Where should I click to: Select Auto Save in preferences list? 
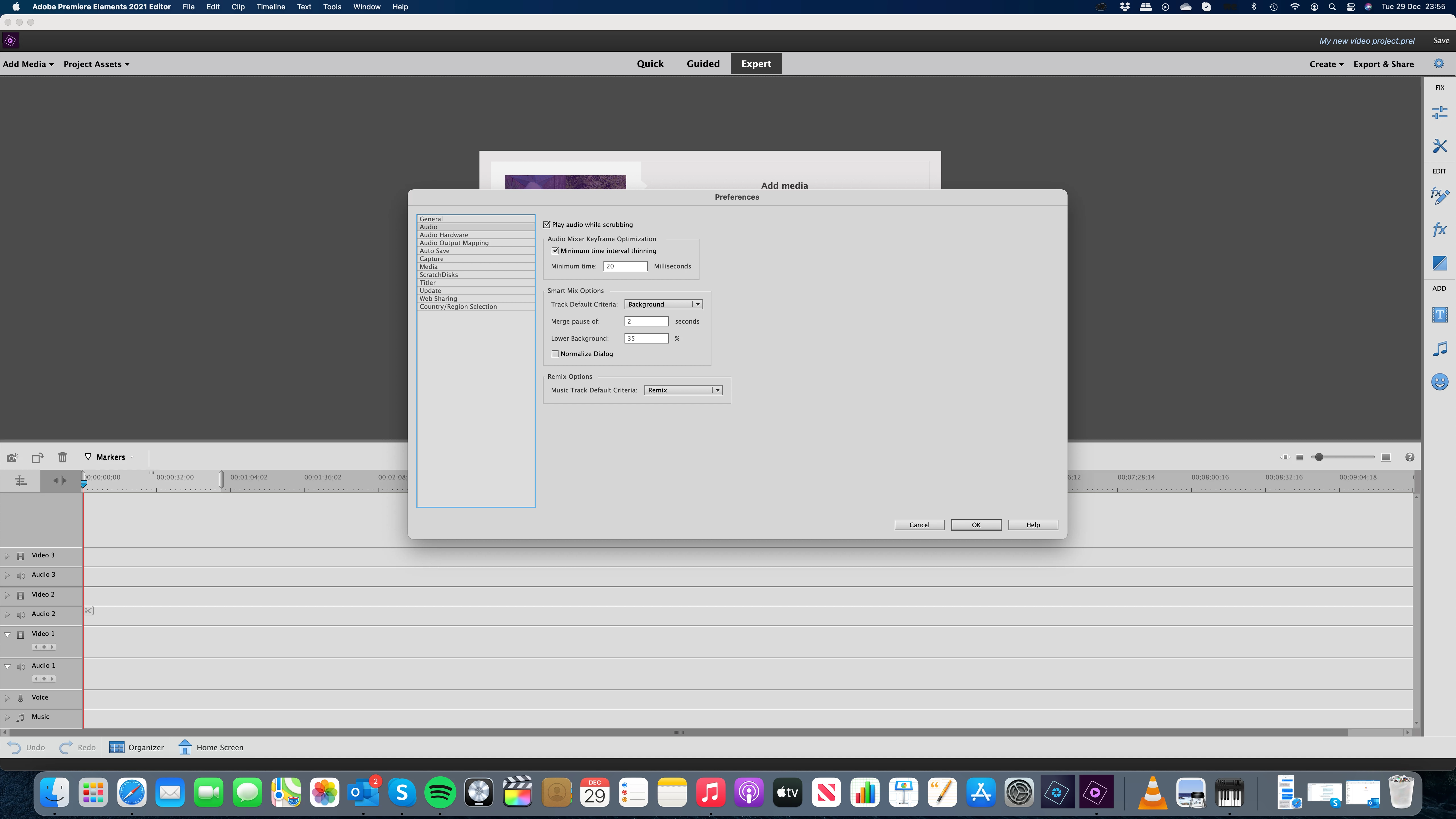(434, 251)
